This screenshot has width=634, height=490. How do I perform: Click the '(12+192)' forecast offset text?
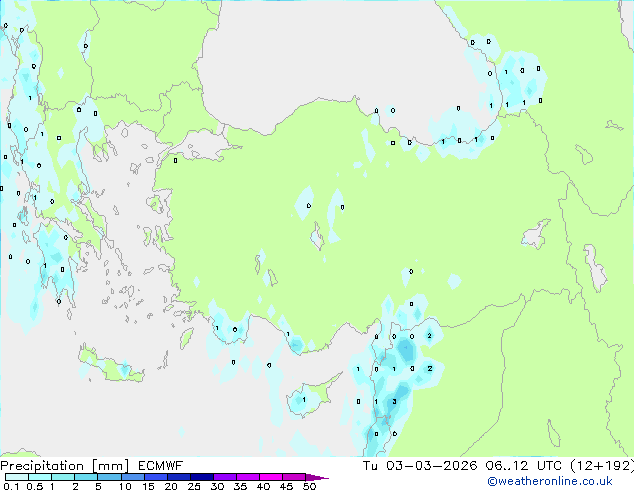(x=602, y=466)
